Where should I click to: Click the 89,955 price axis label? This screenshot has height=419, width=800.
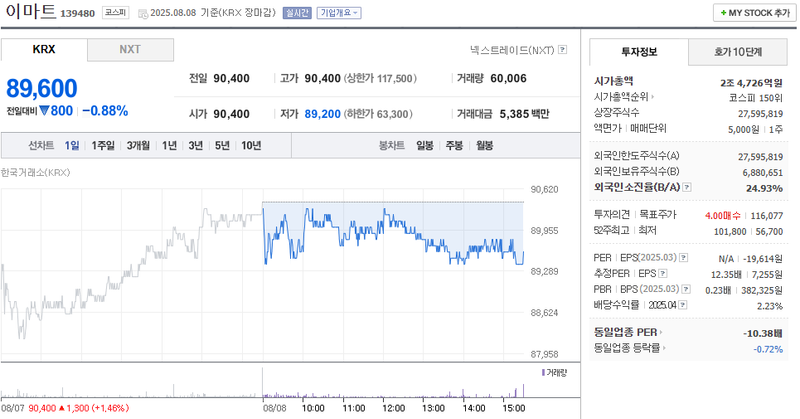point(544,231)
